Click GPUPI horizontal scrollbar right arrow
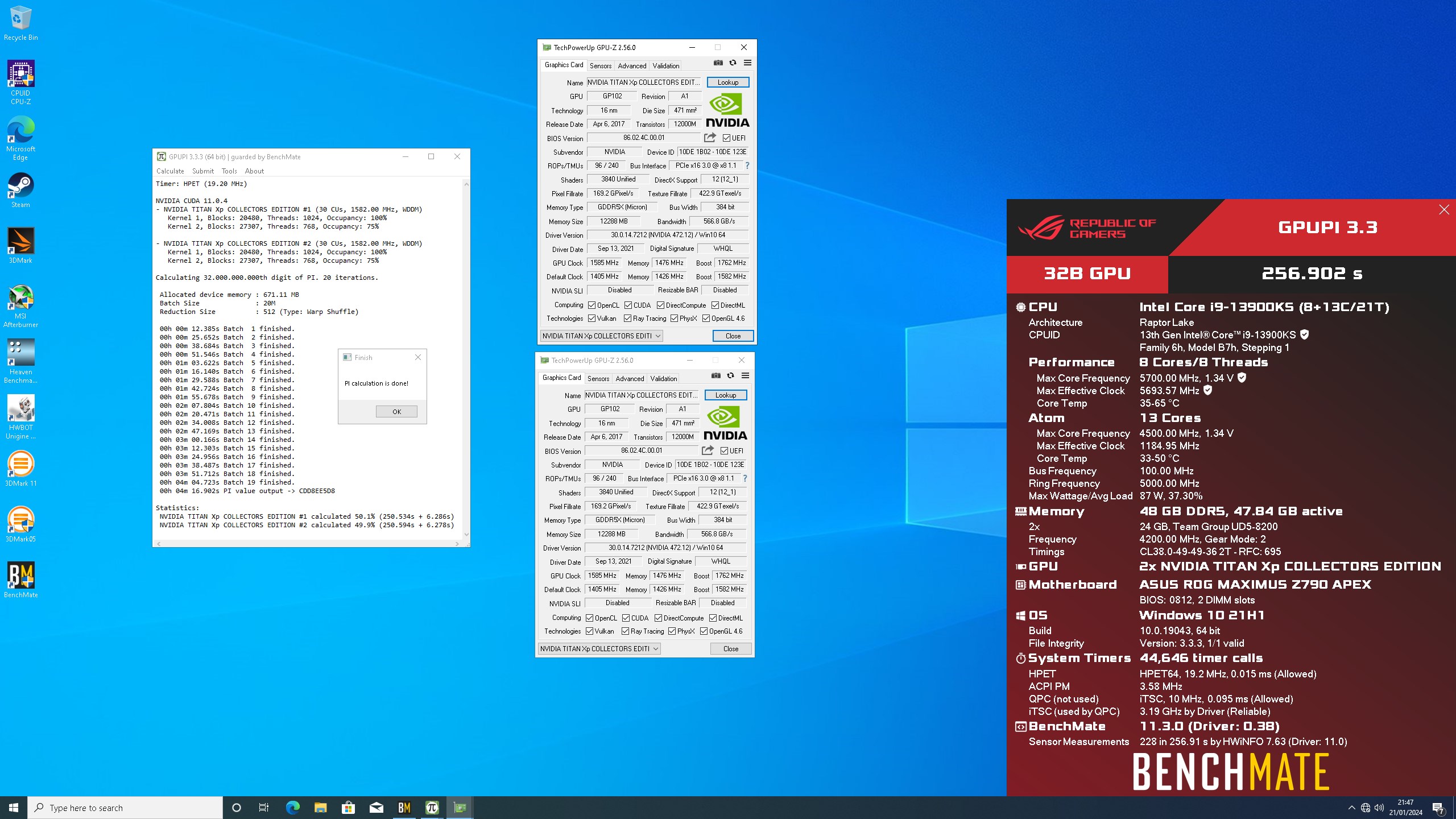Image resolution: width=1456 pixels, height=819 pixels. click(x=457, y=544)
